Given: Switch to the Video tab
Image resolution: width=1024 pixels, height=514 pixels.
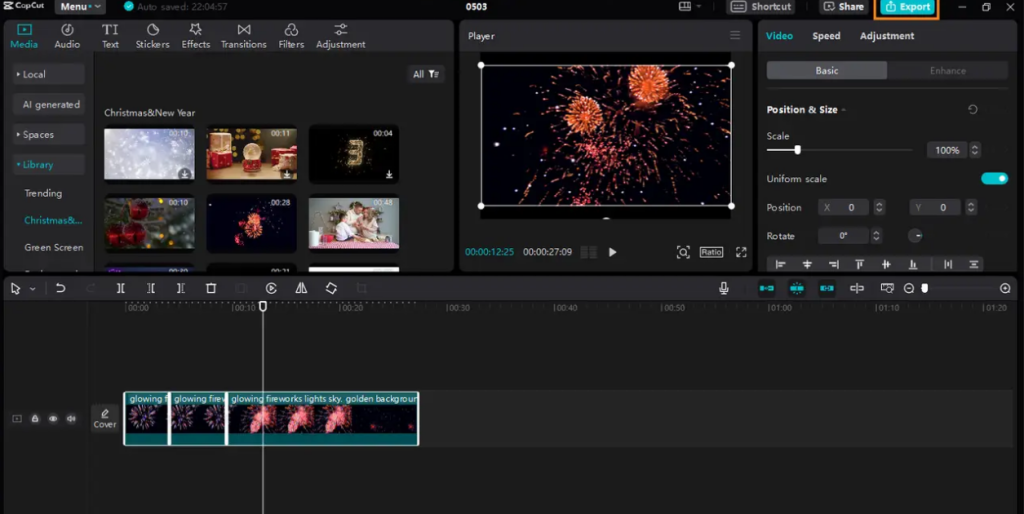Looking at the screenshot, I should coord(779,36).
